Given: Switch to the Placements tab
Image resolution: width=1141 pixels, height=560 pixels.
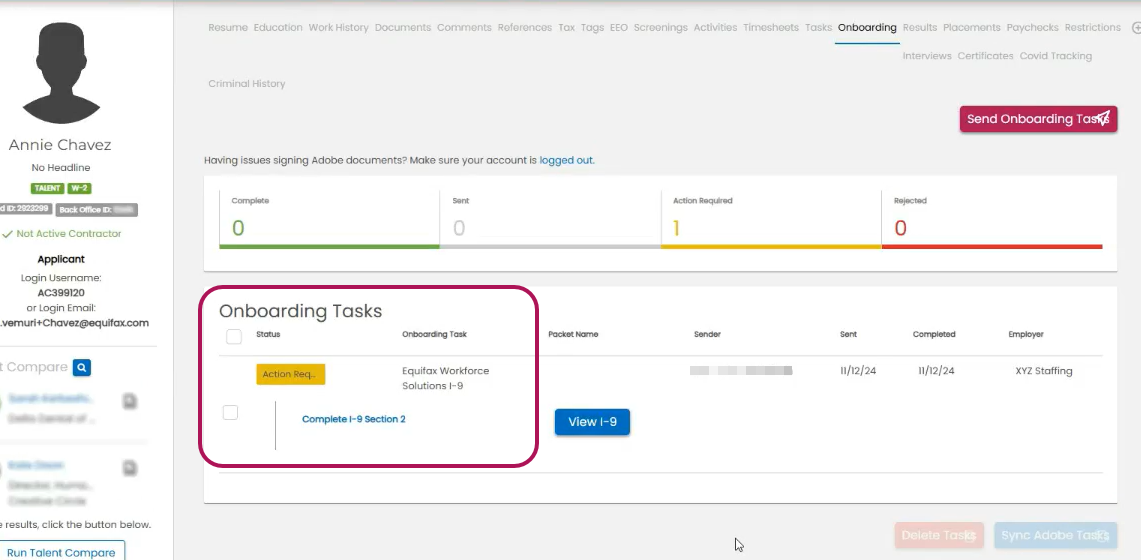Looking at the screenshot, I should pyautogui.click(x=971, y=28).
